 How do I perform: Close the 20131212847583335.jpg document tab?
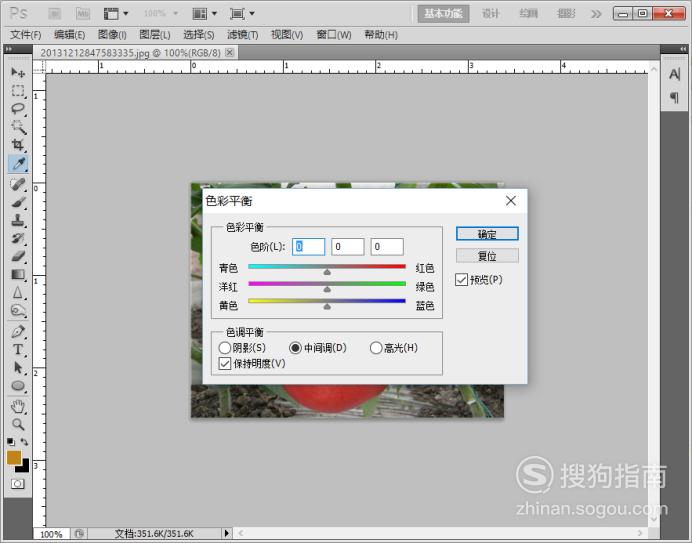tap(229, 53)
